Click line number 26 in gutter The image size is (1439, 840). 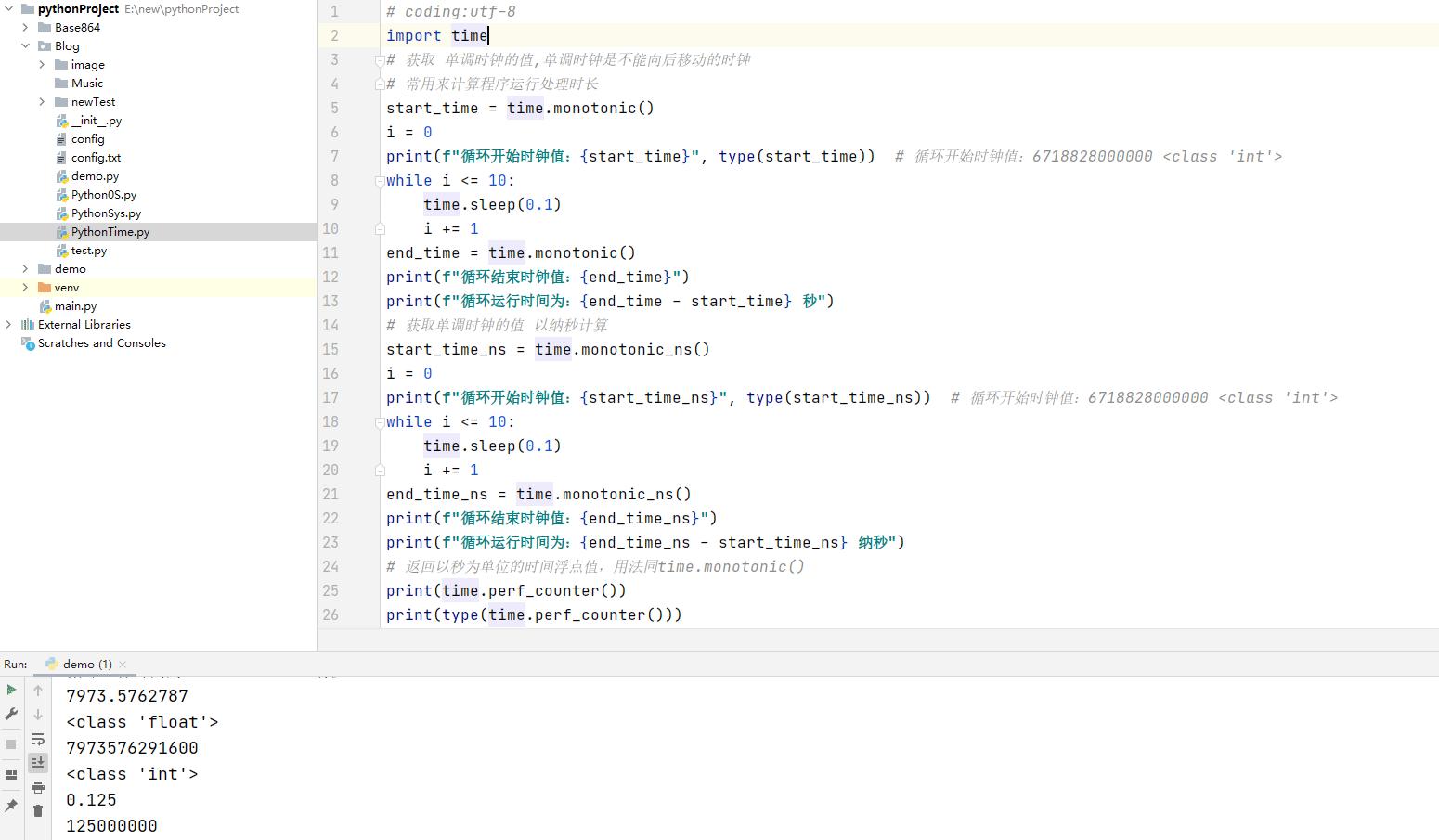pyautogui.click(x=331, y=615)
